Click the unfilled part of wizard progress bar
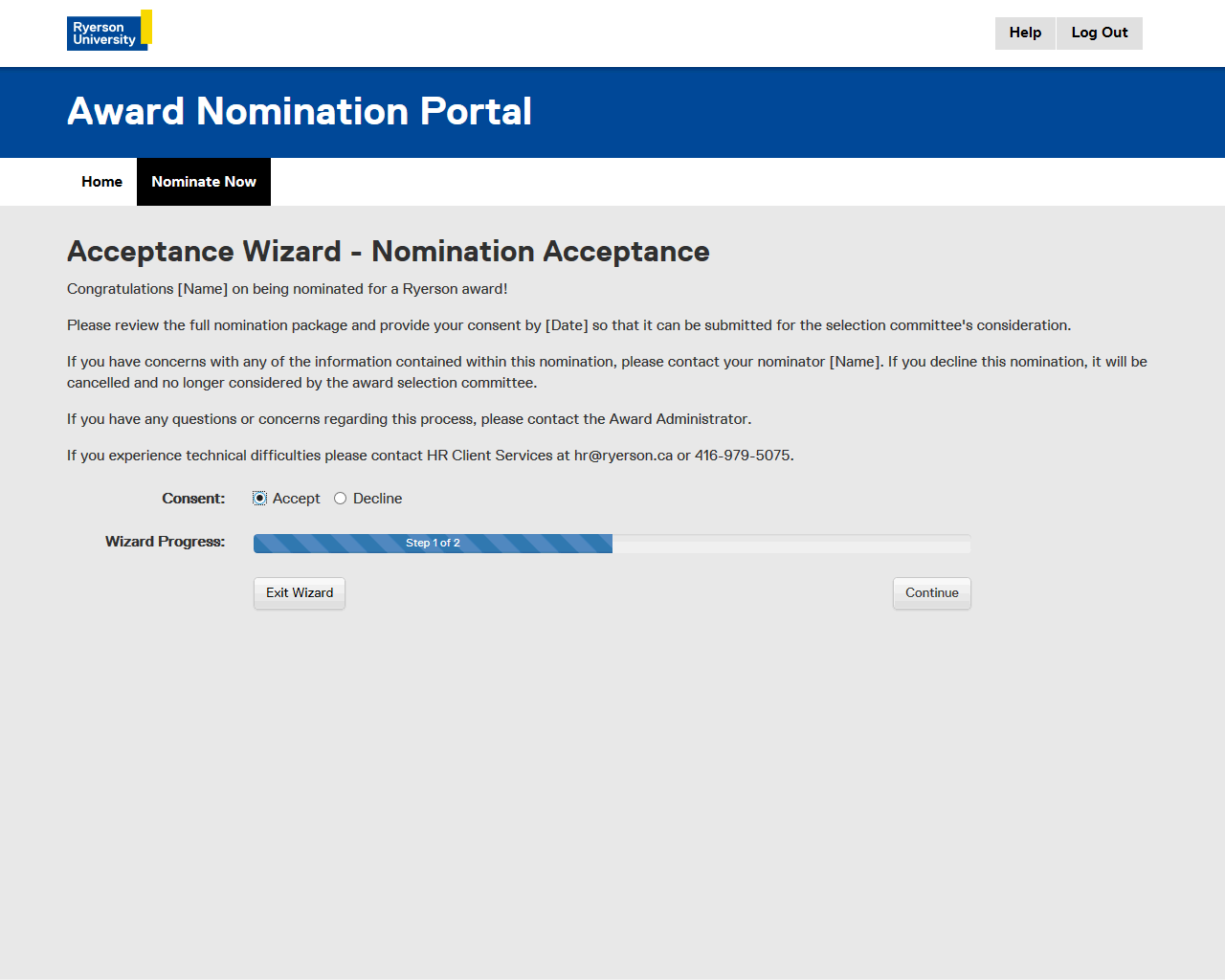The image size is (1225, 980). click(x=791, y=544)
